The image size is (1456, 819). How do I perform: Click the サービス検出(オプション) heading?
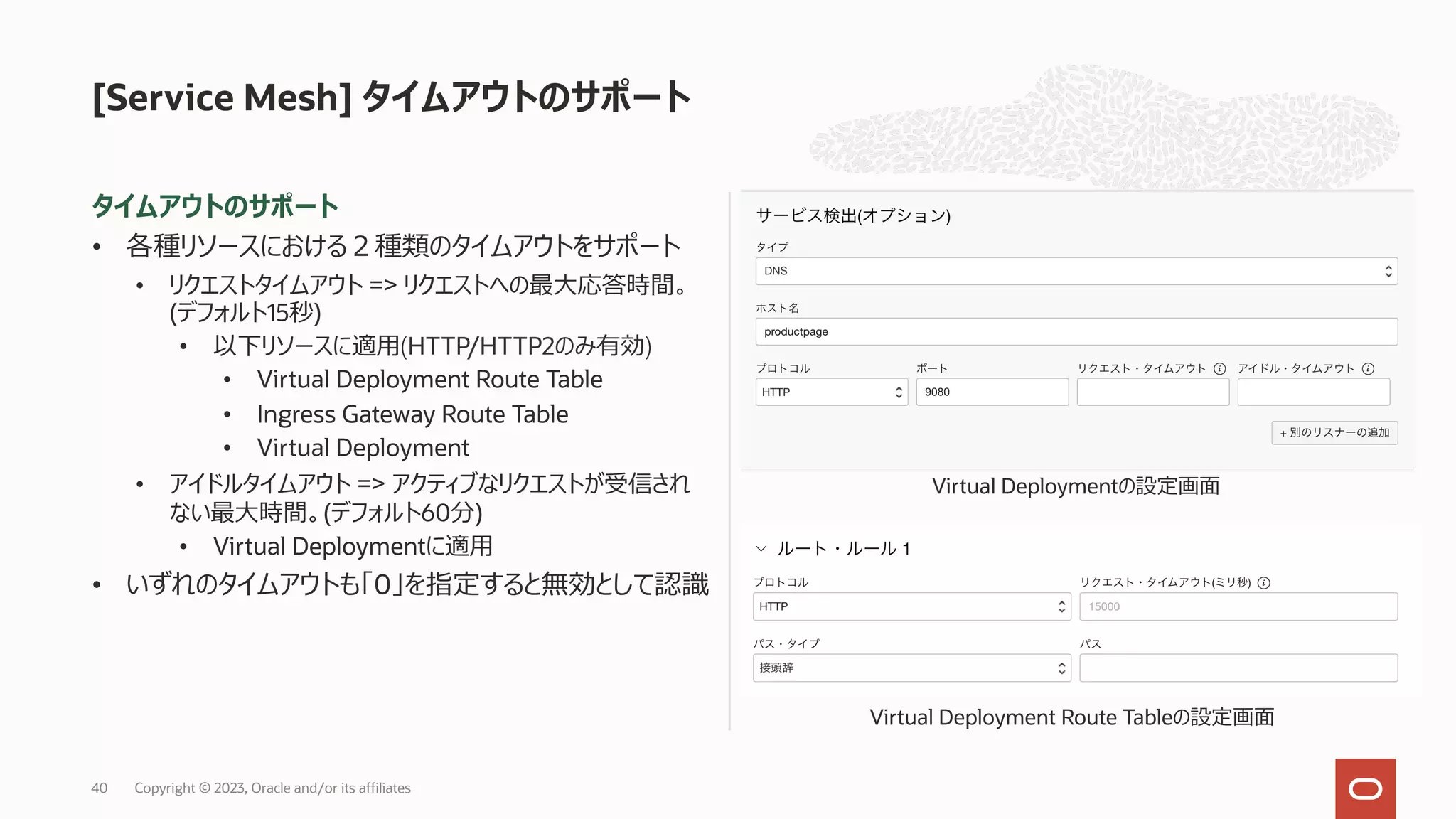(x=853, y=215)
